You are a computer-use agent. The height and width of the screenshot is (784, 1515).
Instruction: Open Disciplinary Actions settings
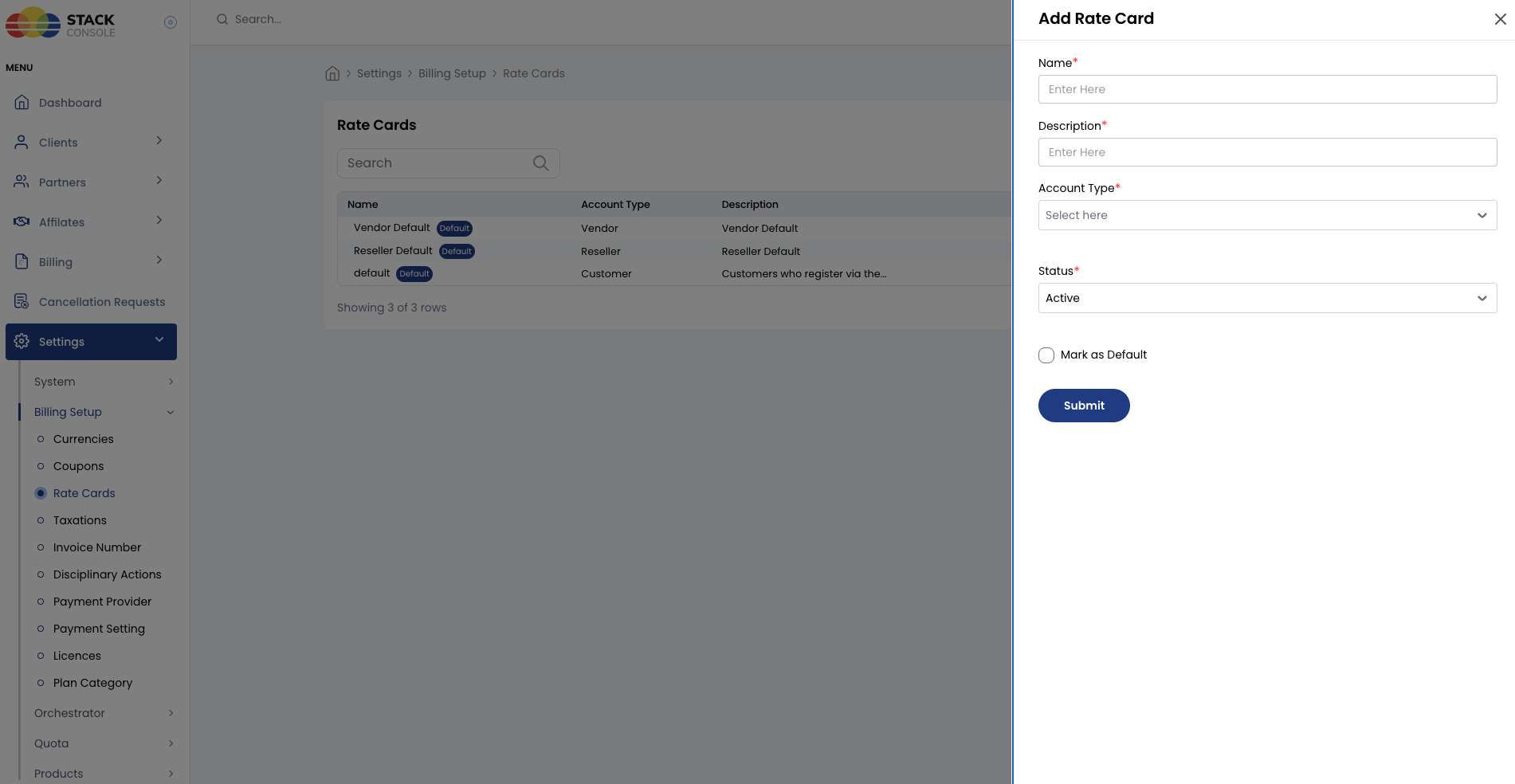point(107,574)
